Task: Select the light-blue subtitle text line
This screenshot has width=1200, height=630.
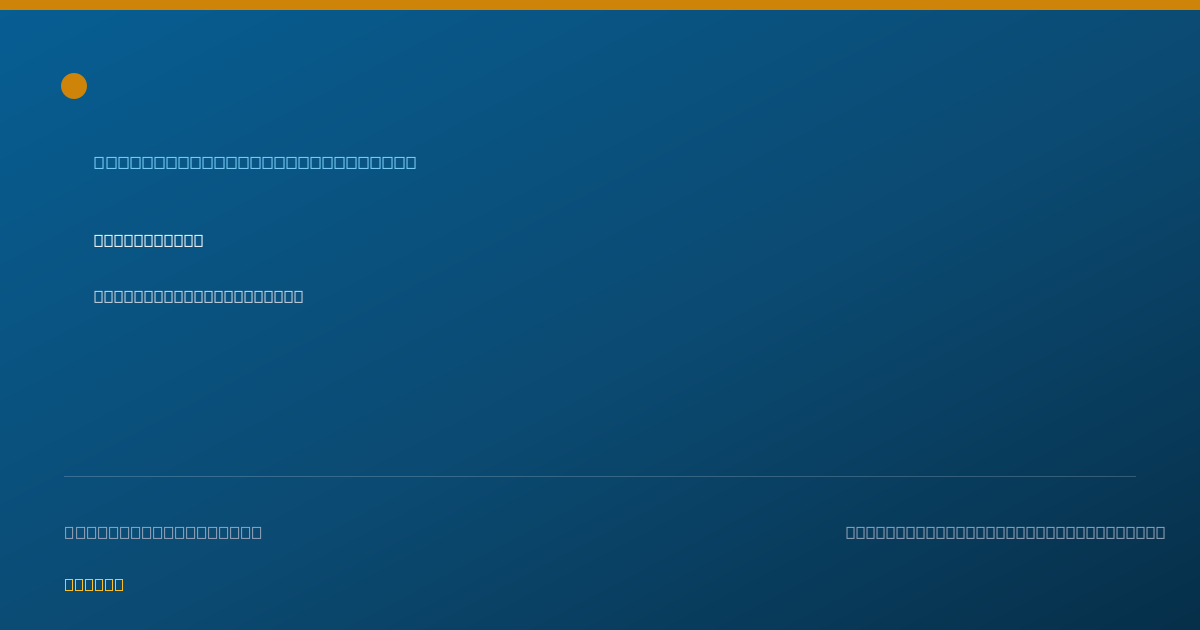Action: (x=255, y=162)
